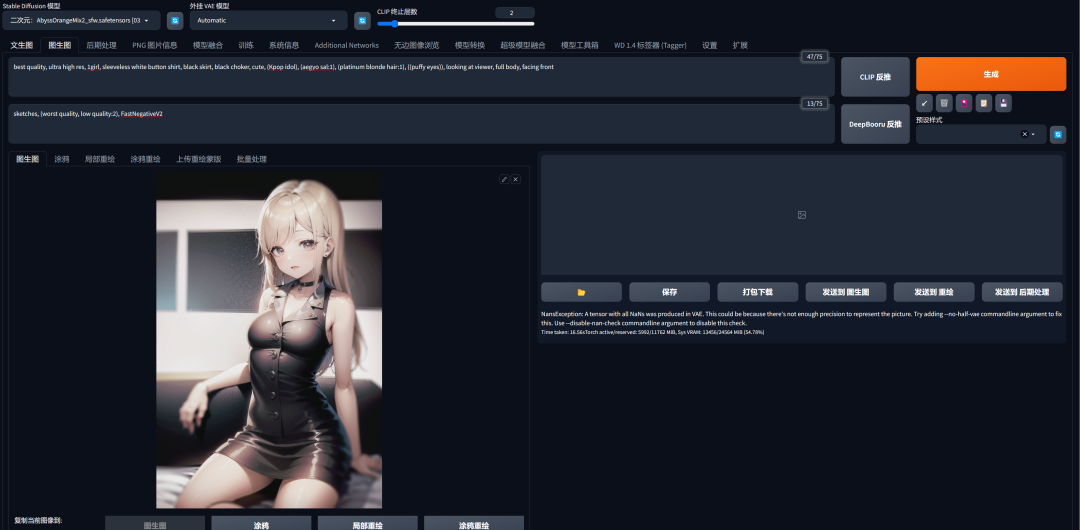Open the 模型工具箱 tab
Image resolution: width=1080 pixels, height=530 pixels.
tap(580, 45)
